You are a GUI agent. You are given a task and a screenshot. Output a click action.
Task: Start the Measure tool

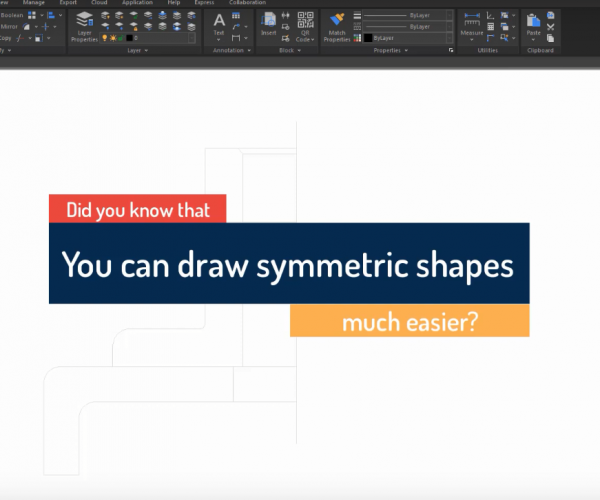[472, 19]
